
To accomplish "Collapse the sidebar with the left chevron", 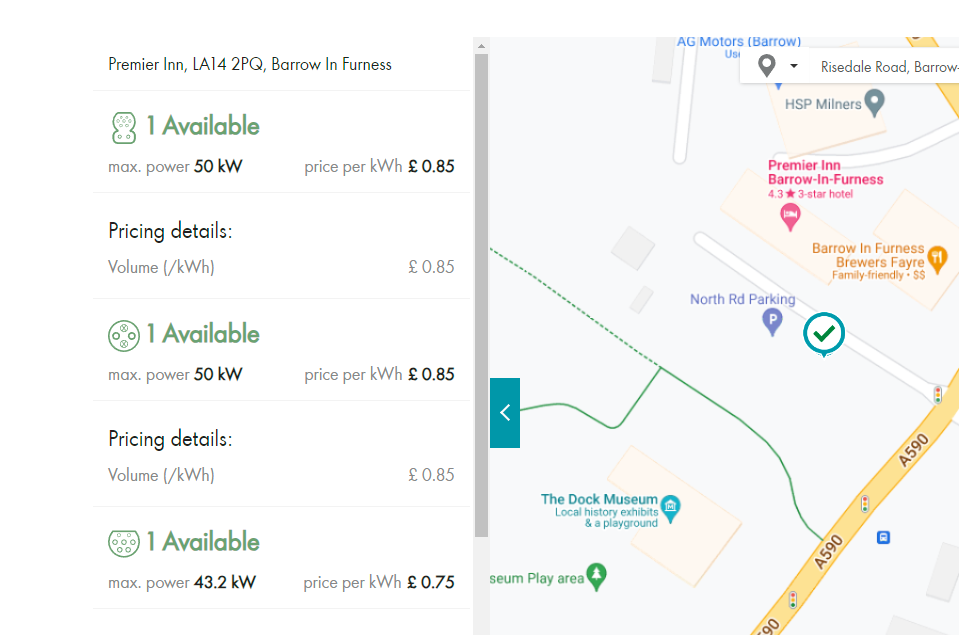I will (504, 412).
